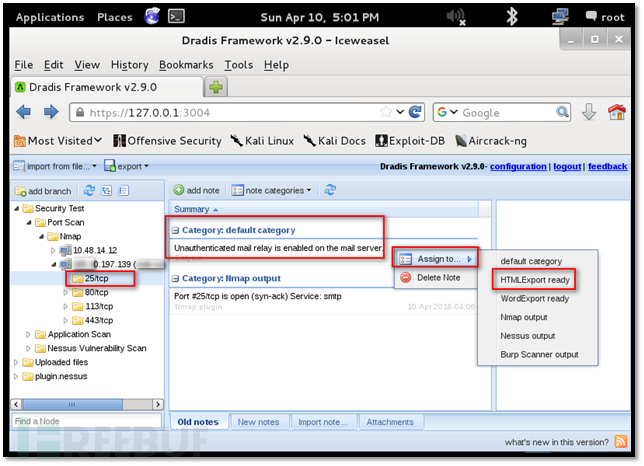Go forward with the right arrow button
The width and height of the screenshot is (644, 466).
coord(51,112)
